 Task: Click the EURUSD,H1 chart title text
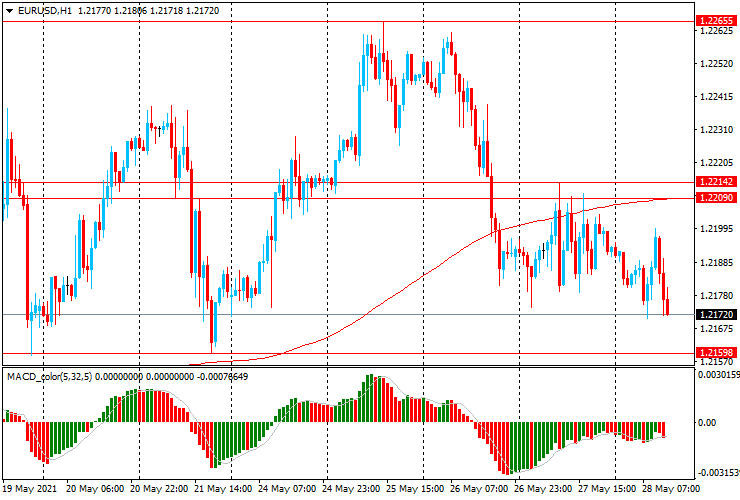(45, 10)
